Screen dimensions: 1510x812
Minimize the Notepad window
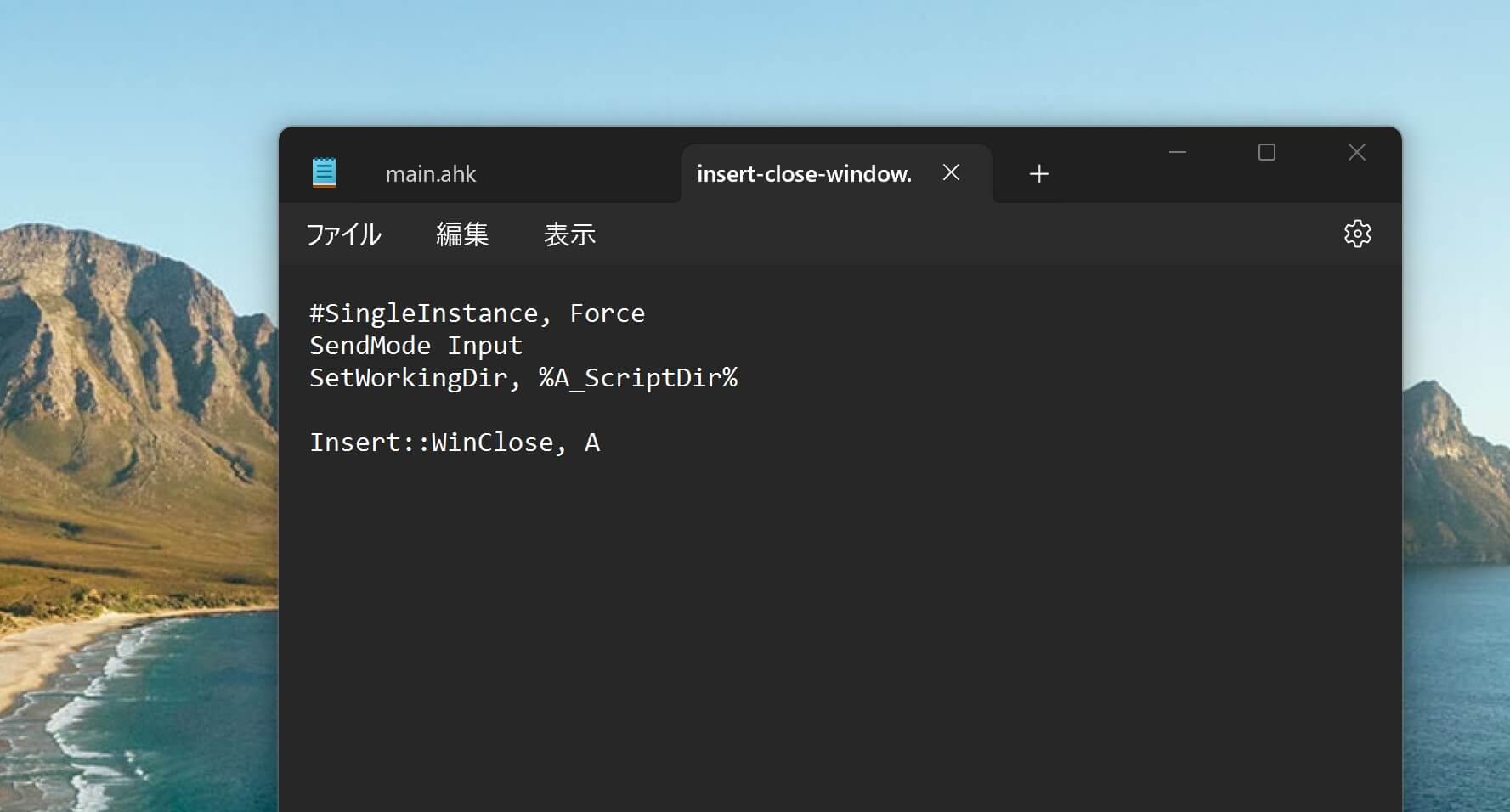1177,152
